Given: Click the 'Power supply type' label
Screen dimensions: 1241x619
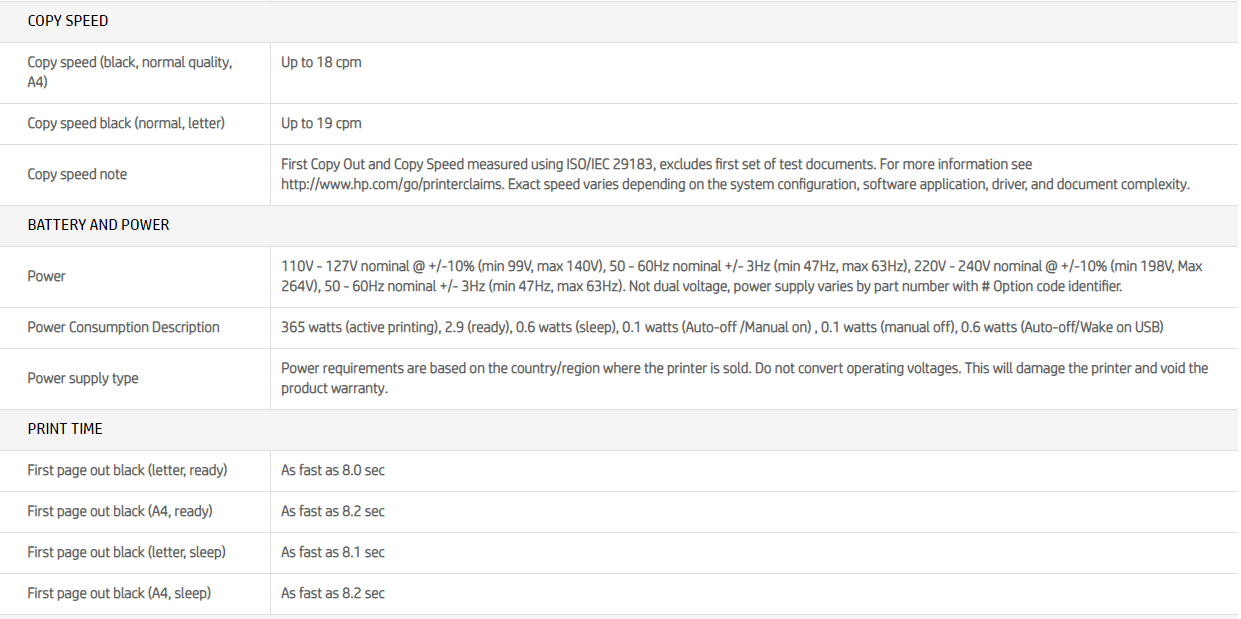Looking at the screenshot, I should coord(83,378).
